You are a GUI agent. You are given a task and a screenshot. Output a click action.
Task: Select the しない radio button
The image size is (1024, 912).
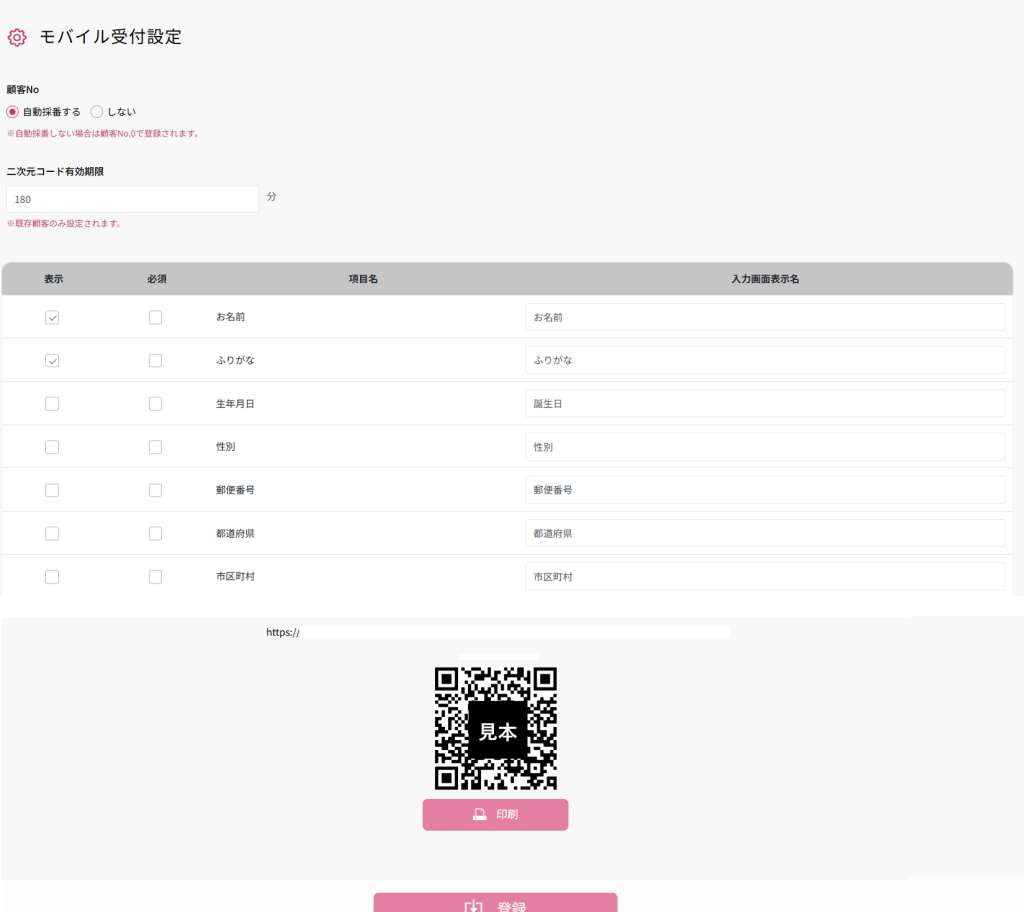pos(97,112)
